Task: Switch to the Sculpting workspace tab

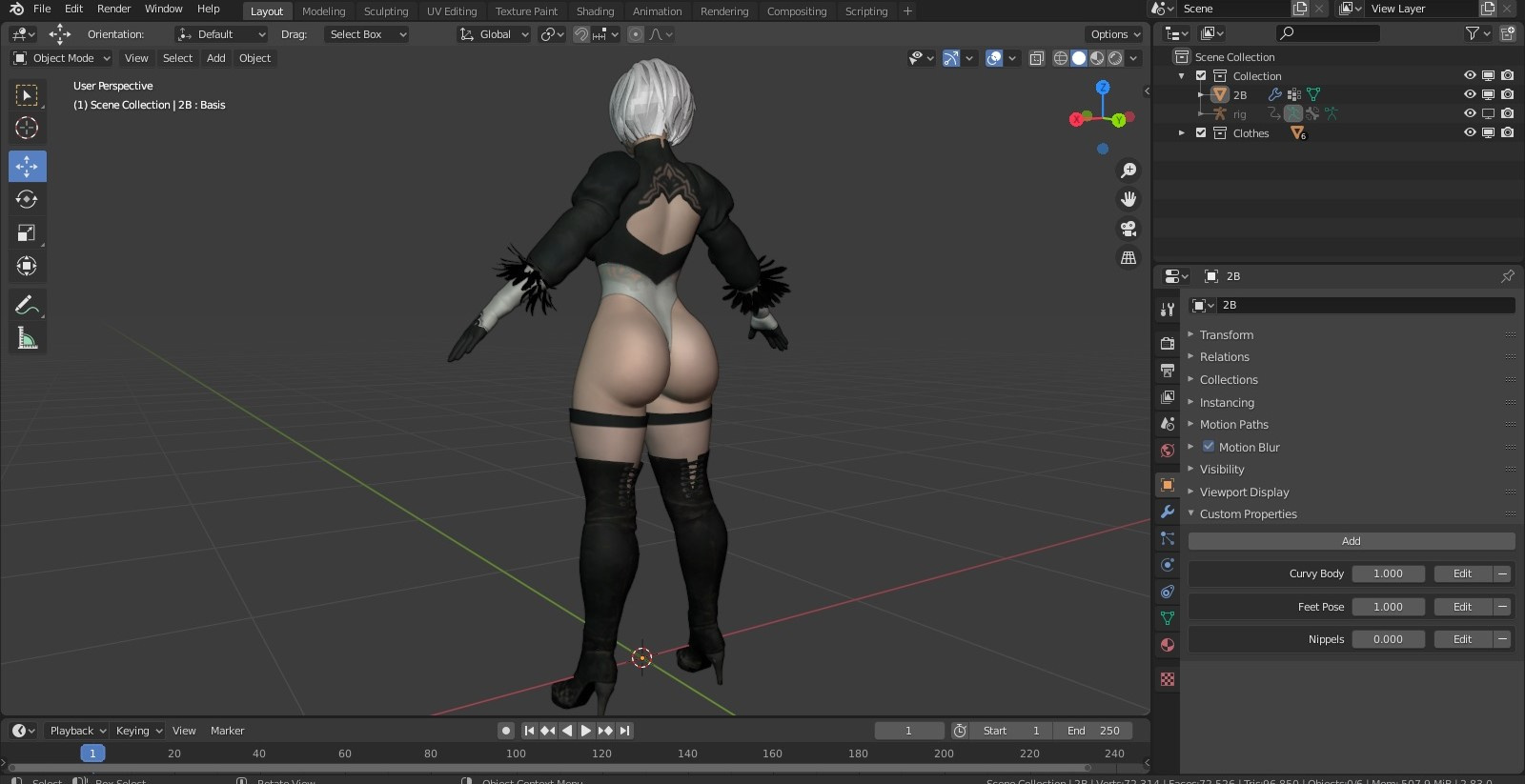Action: [386, 11]
